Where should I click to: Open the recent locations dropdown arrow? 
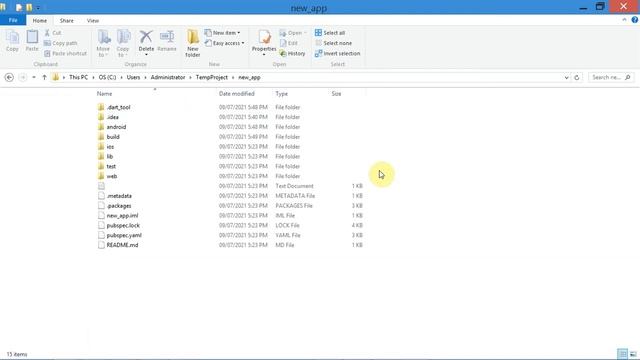coord(34,77)
